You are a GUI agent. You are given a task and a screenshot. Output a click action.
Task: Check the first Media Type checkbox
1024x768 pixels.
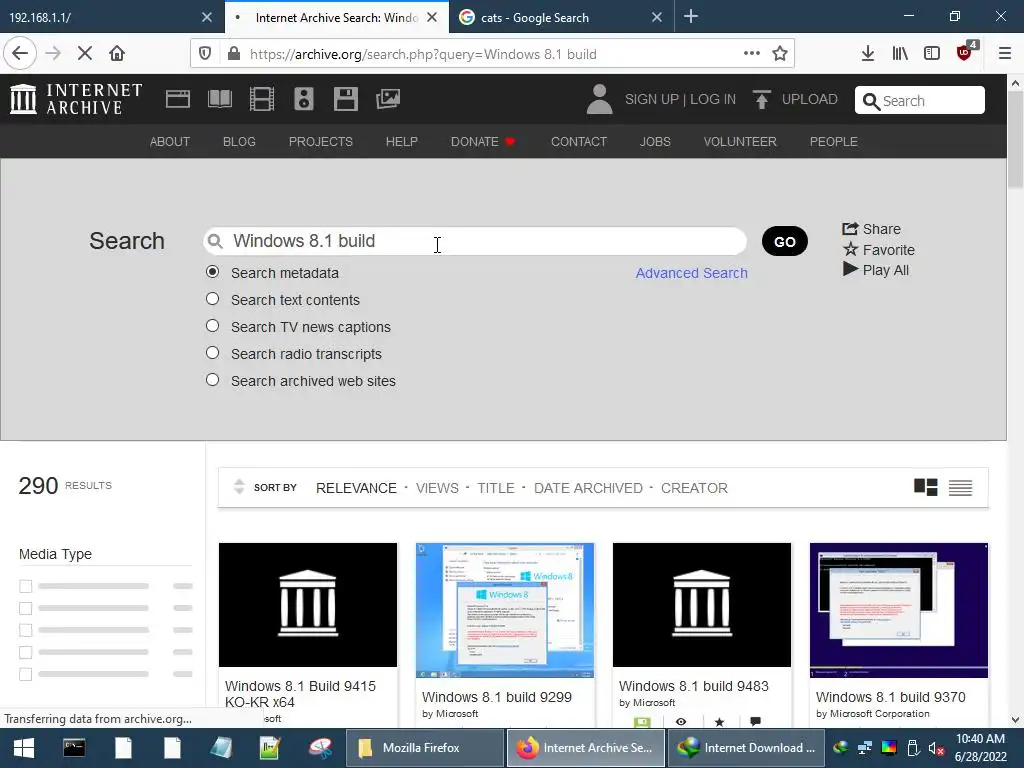point(25,586)
